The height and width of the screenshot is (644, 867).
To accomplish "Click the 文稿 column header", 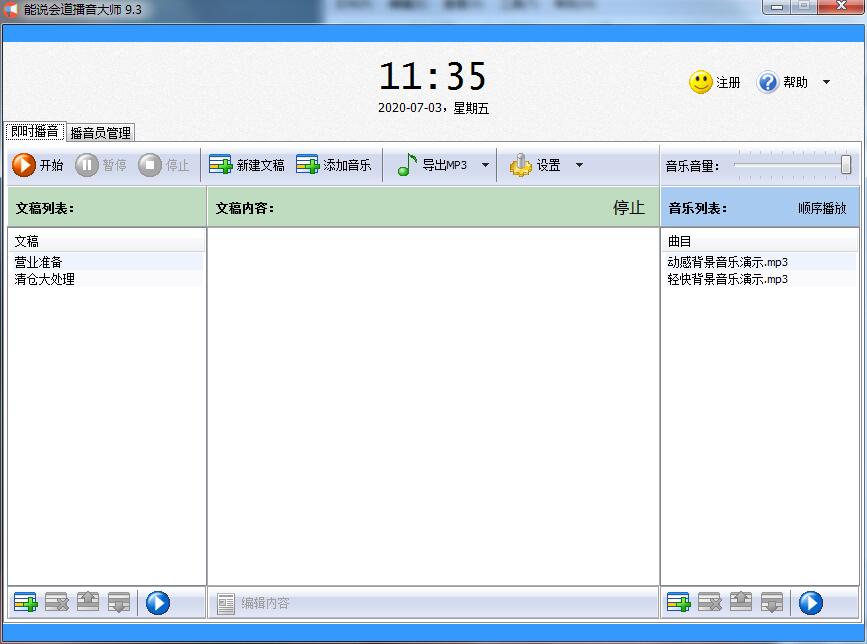I will (x=106, y=241).
